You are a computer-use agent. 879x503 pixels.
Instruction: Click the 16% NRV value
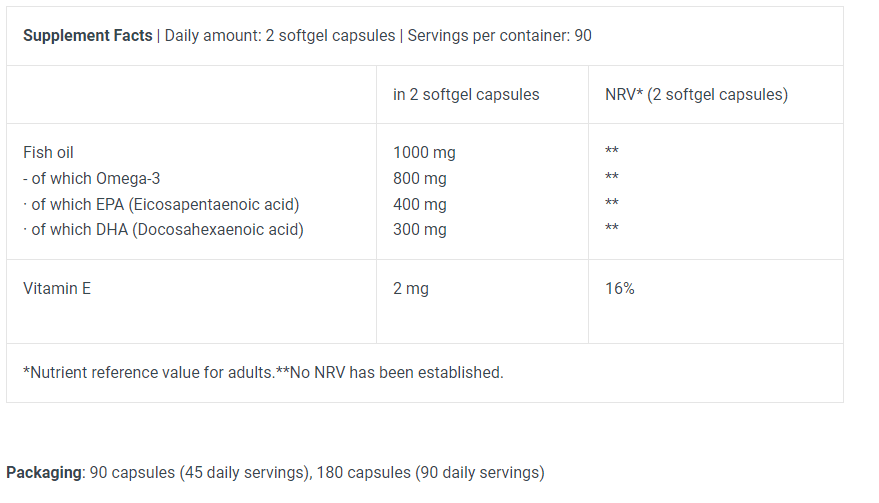(619, 288)
